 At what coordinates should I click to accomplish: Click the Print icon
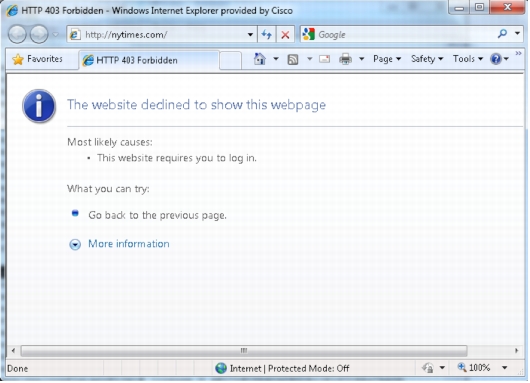click(x=345, y=59)
